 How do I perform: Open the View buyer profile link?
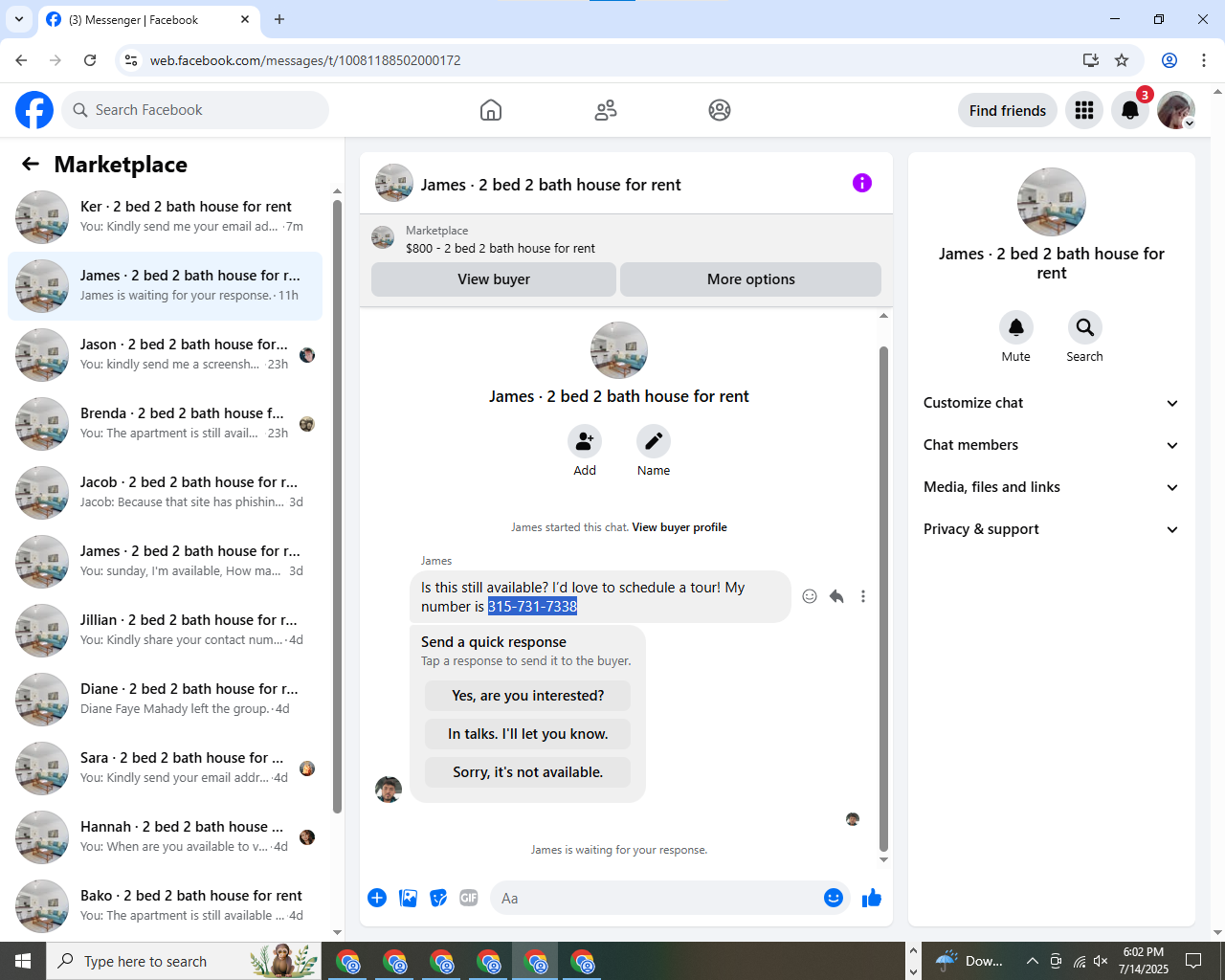click(679, 527)
